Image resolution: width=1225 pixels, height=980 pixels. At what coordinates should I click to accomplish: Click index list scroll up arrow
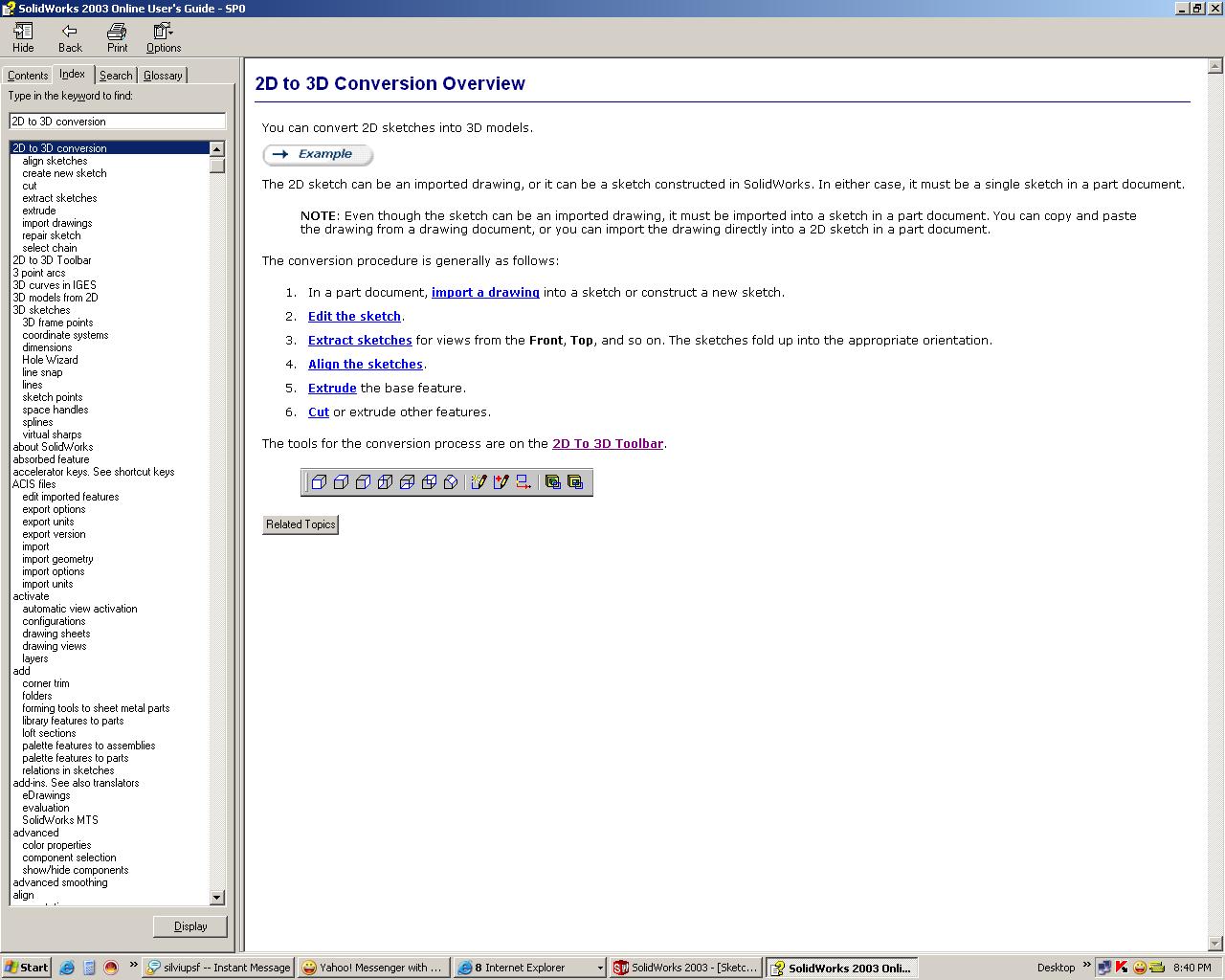tap(217, 148)
